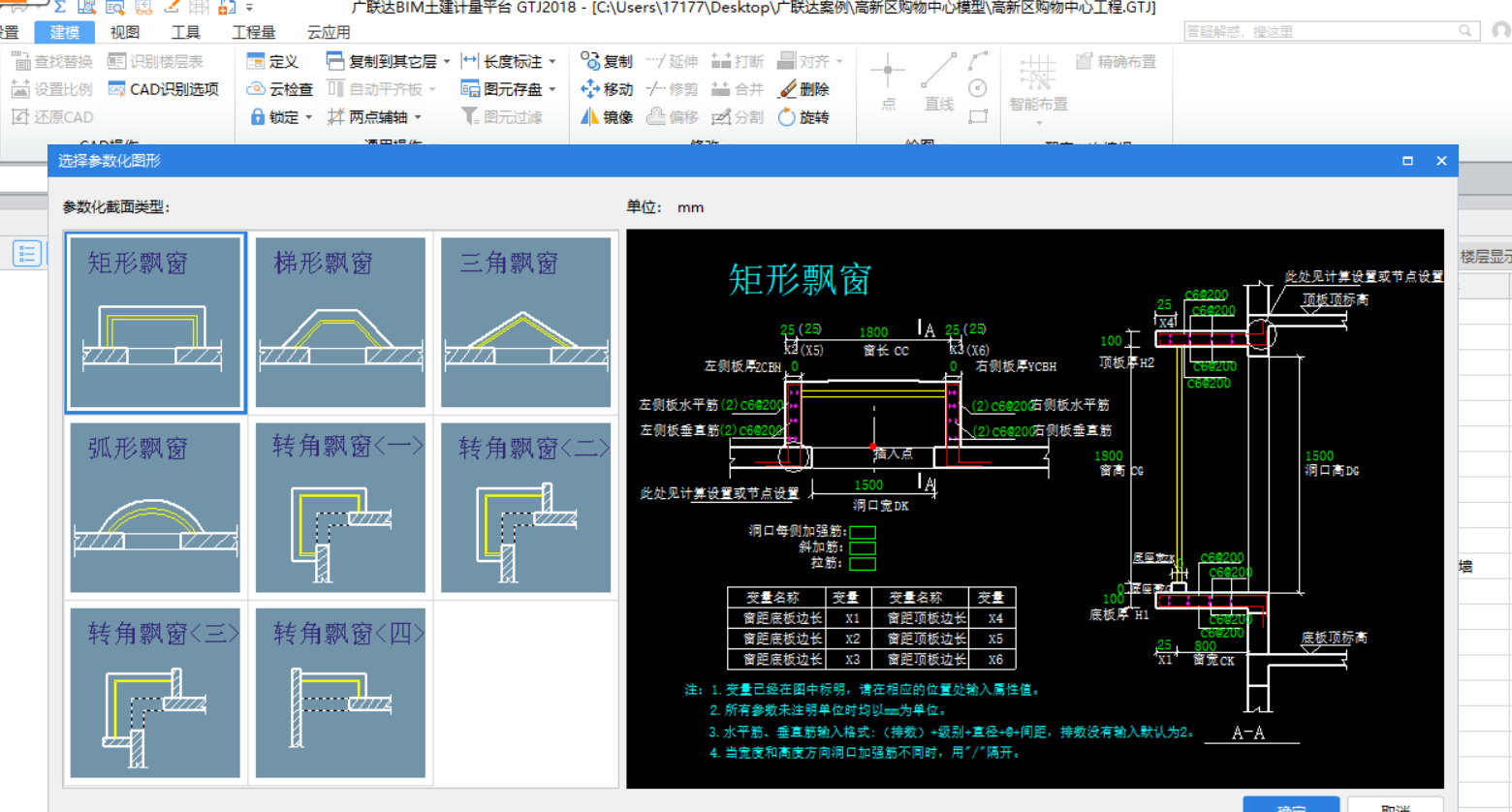This screenshot has width=1512, height=812.
Task: Click 长度标注 tool
Action: tap(502, 61)
